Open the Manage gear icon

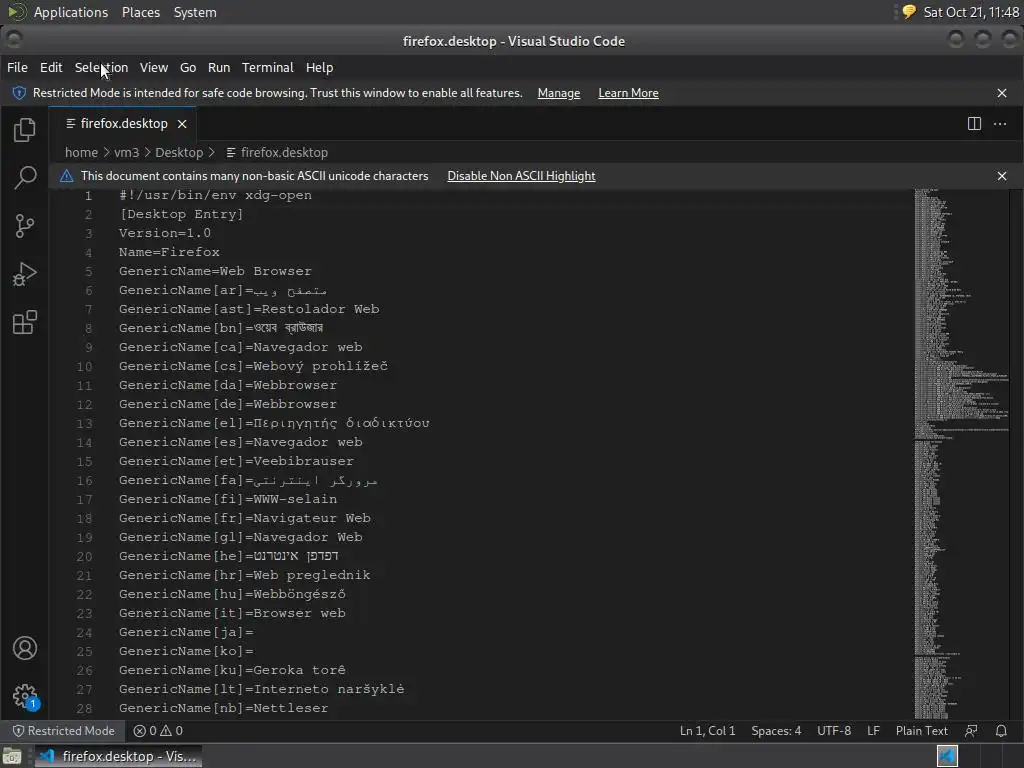pos(25,696)
